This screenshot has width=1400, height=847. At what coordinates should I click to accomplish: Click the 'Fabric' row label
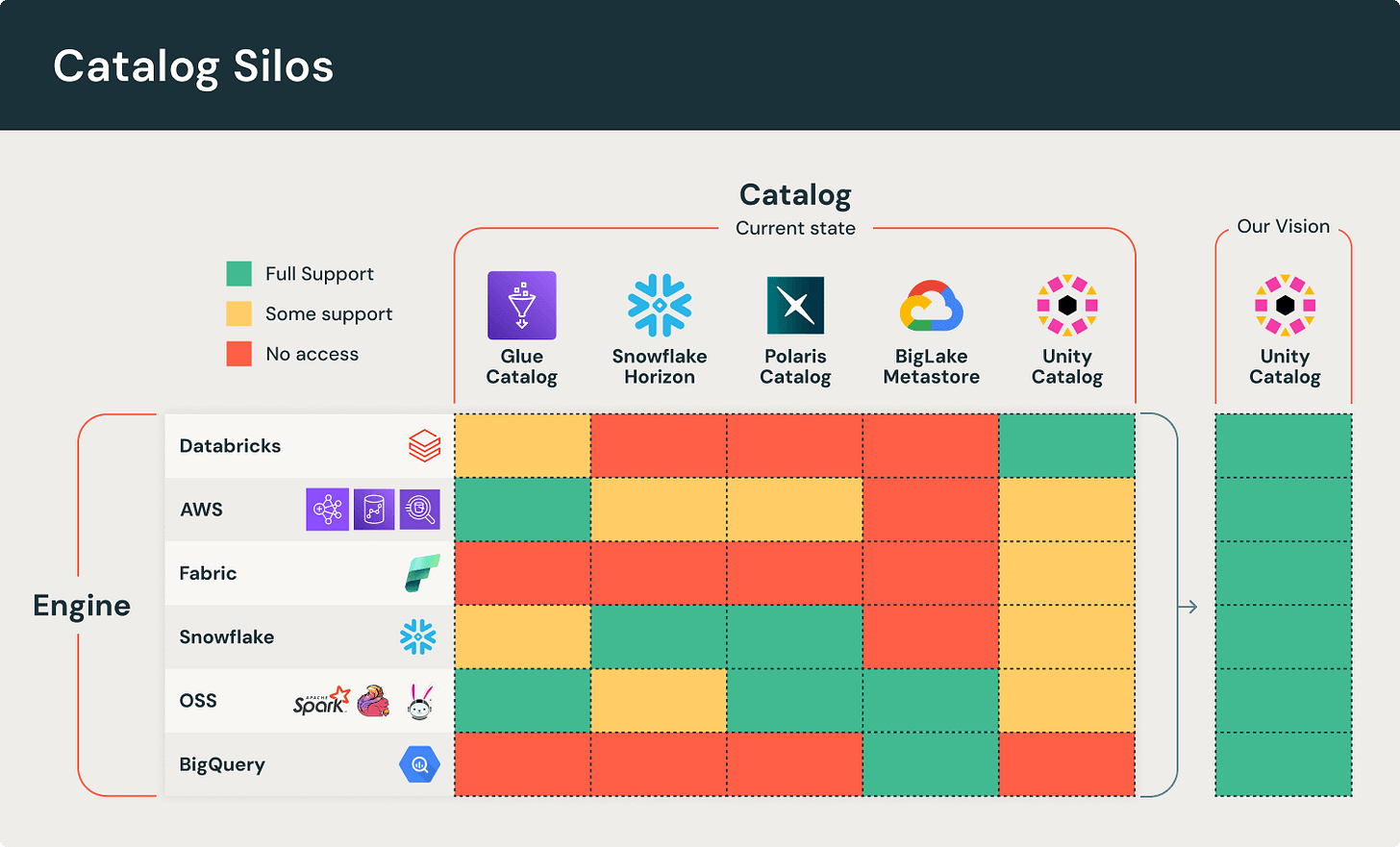tap(208, 573)
